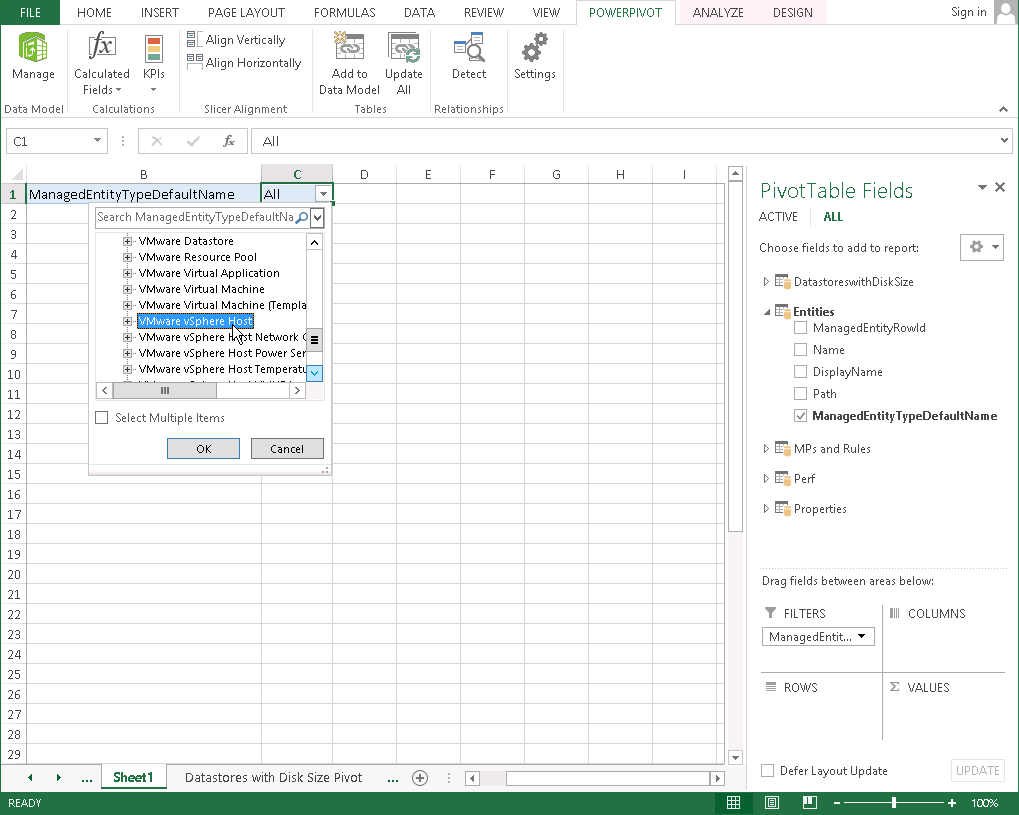Check the DisplayName field
This screenshot has width=1019, height=815.
click(x=800, y=372)
